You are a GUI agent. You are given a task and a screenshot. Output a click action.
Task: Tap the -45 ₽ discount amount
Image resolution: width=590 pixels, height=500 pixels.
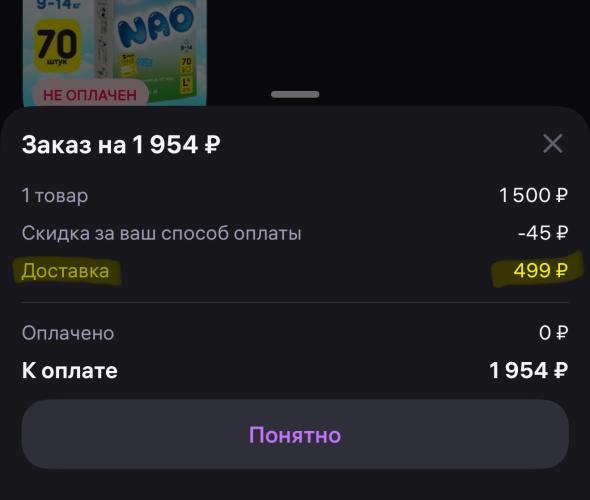click(x=543, y=233)
